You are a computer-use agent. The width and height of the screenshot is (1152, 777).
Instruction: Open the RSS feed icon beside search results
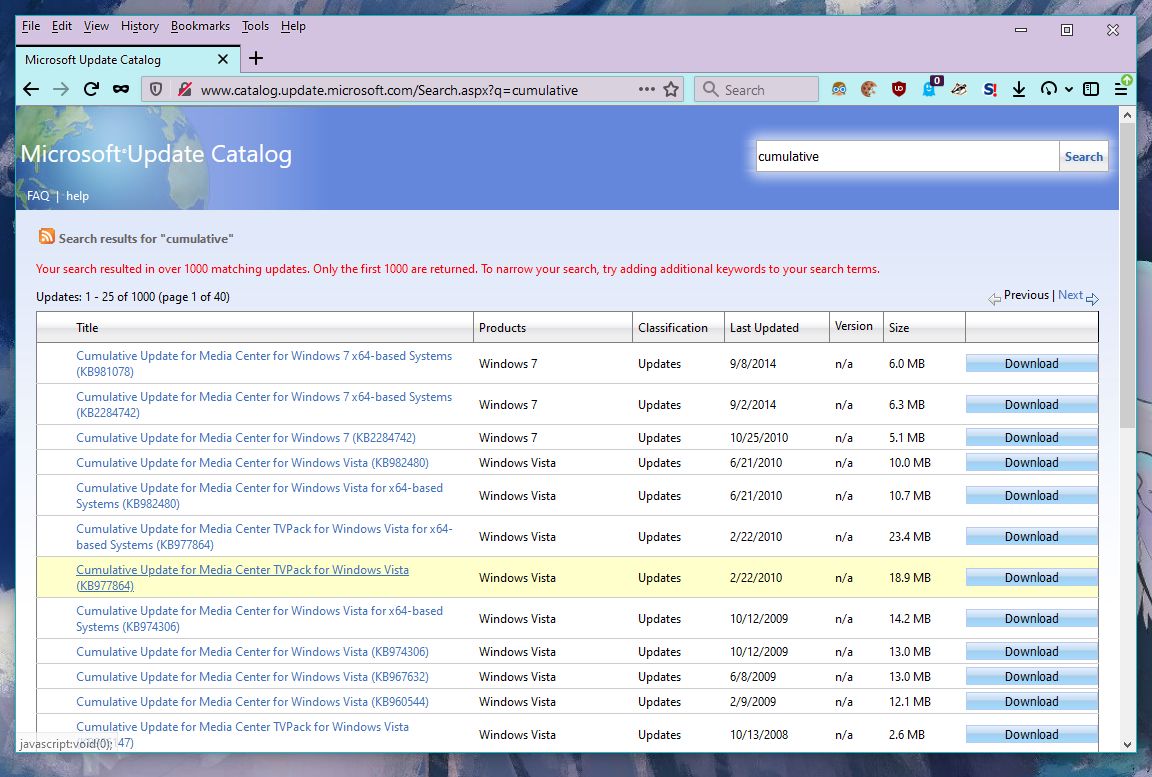click(44, 239)
